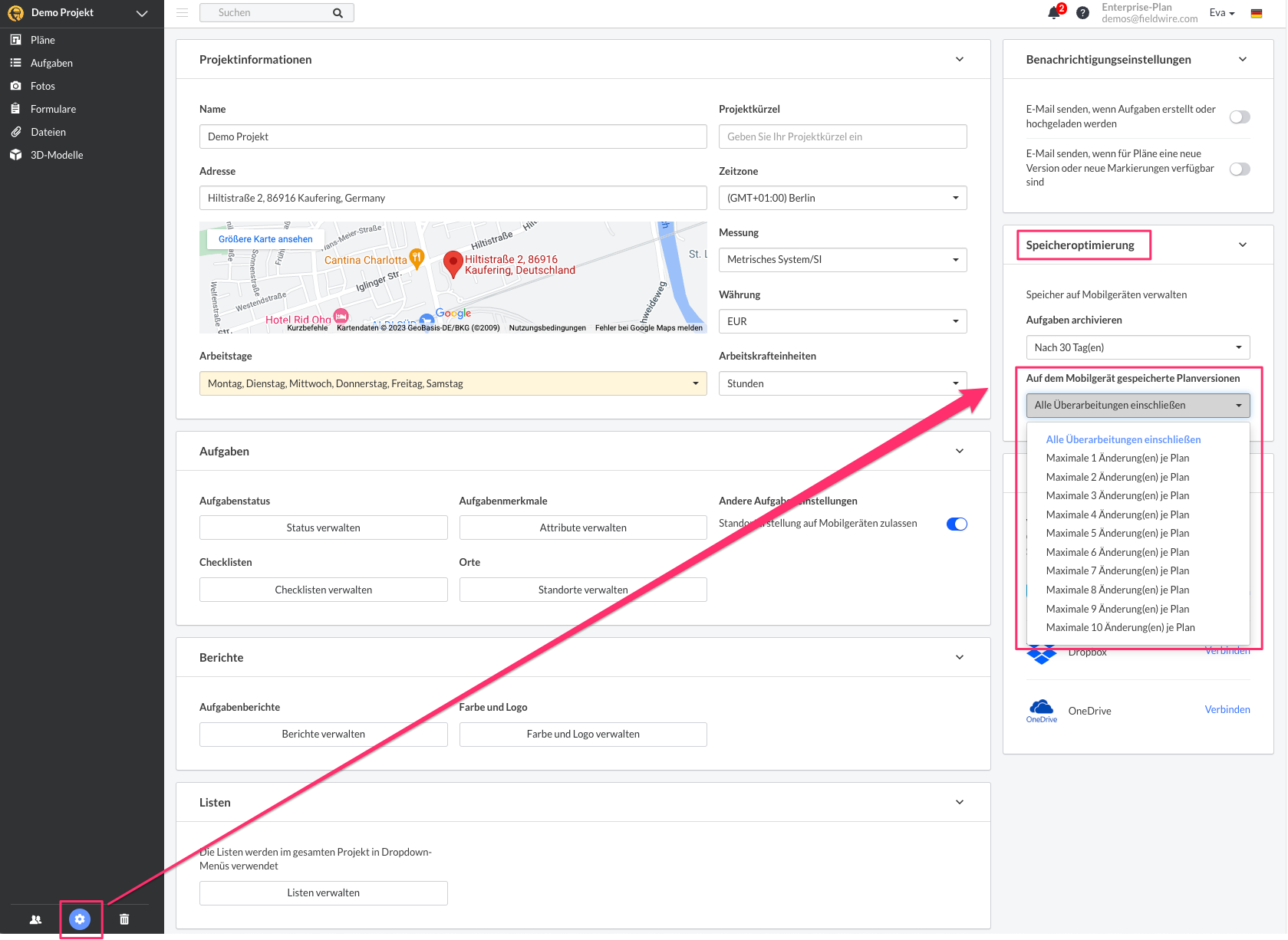Collapse the Benachrichtigungseinstellungen section

point(1243,59)
